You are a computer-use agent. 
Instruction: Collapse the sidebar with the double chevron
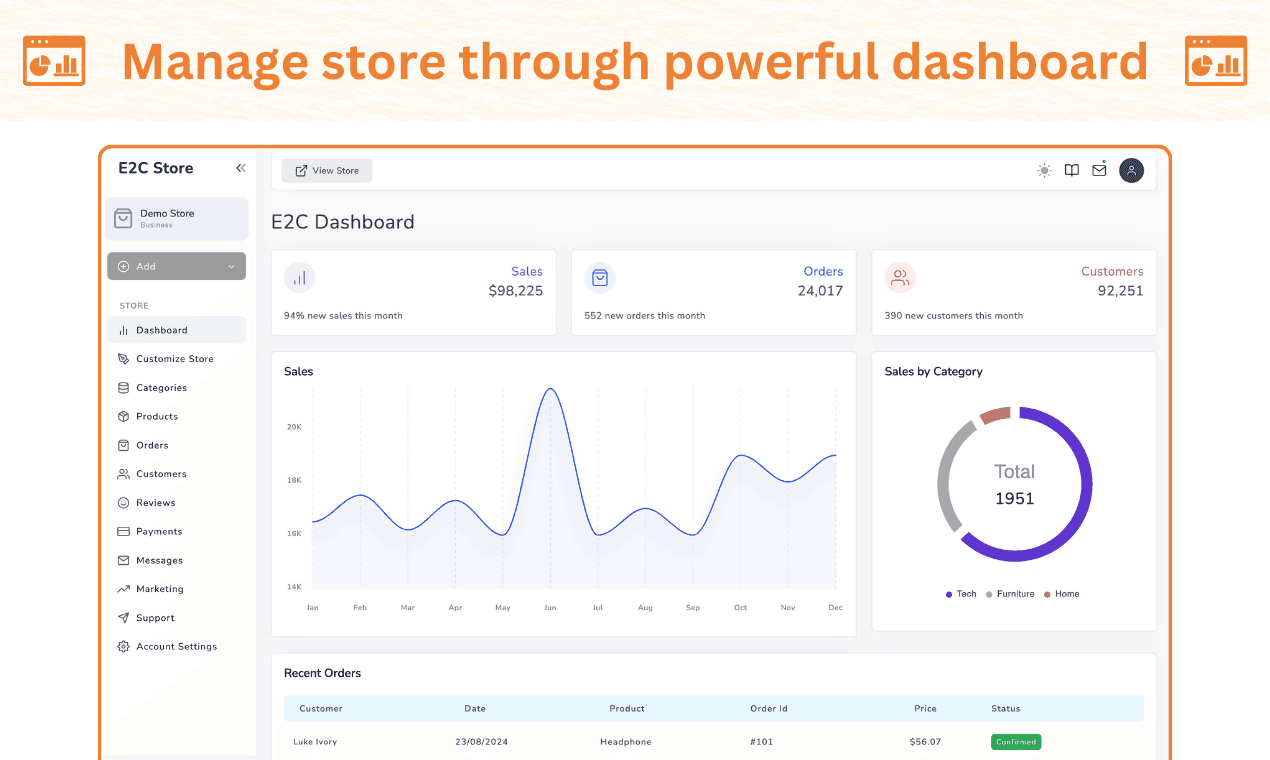[240, 168]
